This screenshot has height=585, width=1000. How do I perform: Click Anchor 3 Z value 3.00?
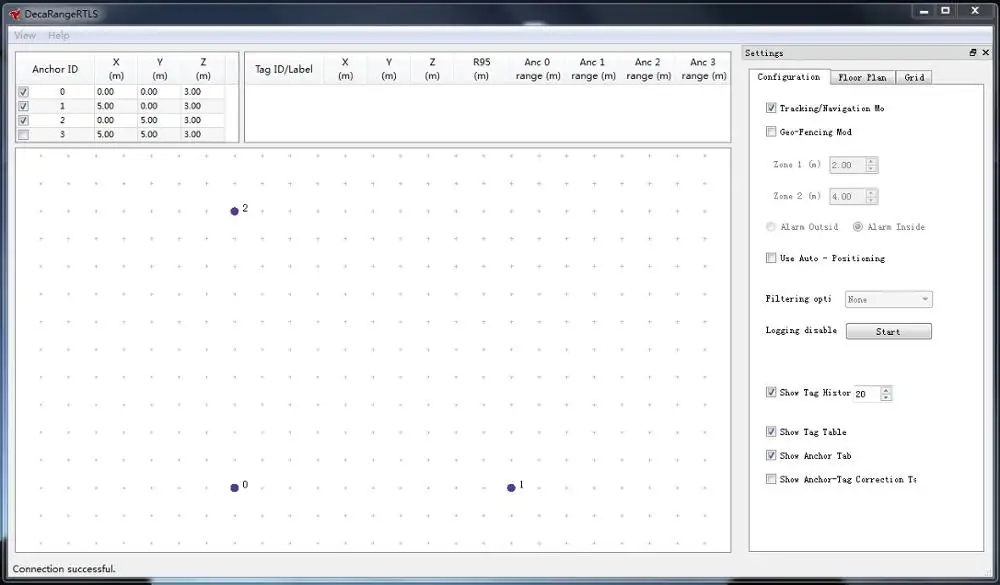[x=203, y=135]
